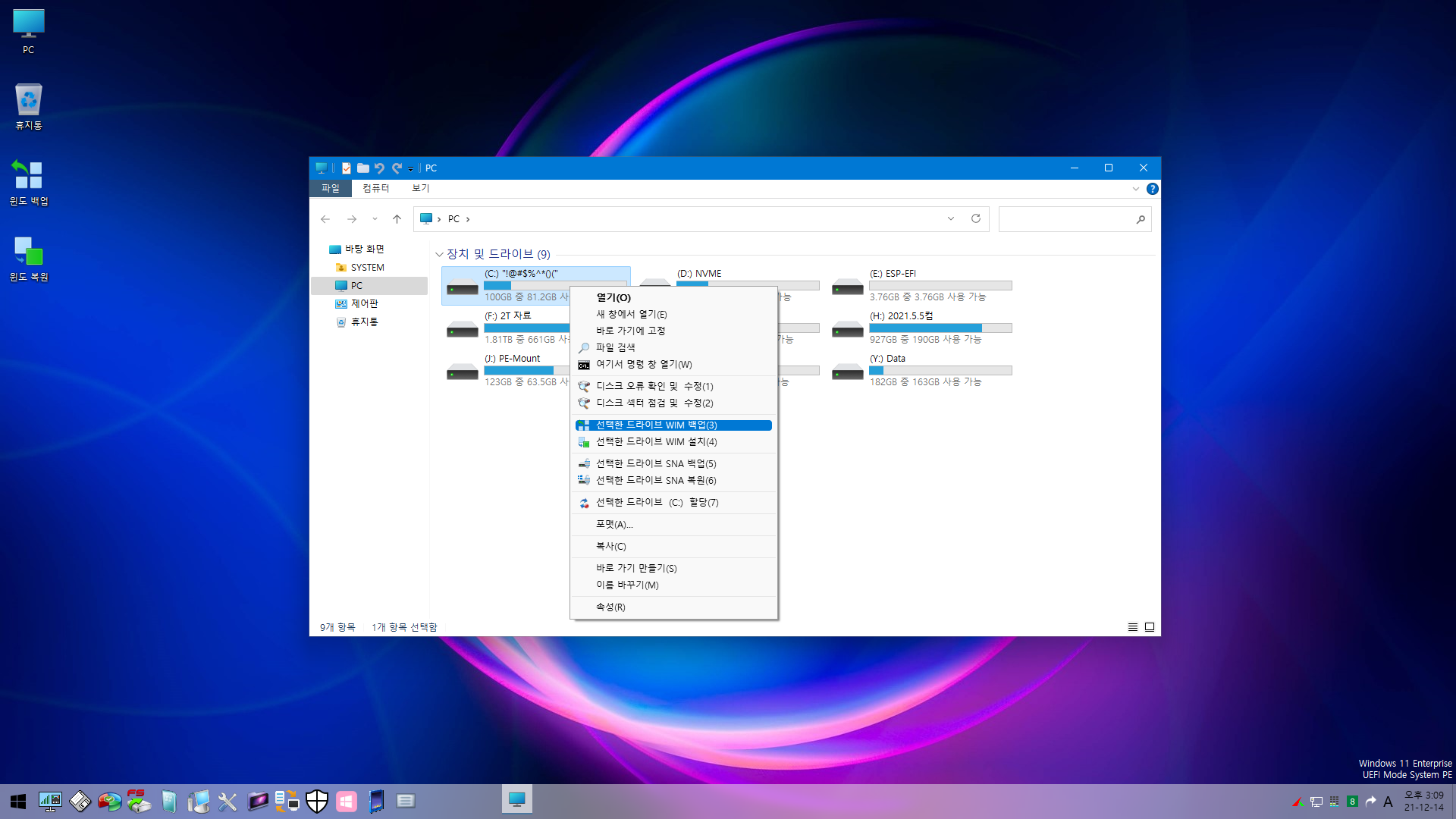Choose 포맷(A)... in the context menu
This screenshot has height=819, width=1456.
point(673,525)
